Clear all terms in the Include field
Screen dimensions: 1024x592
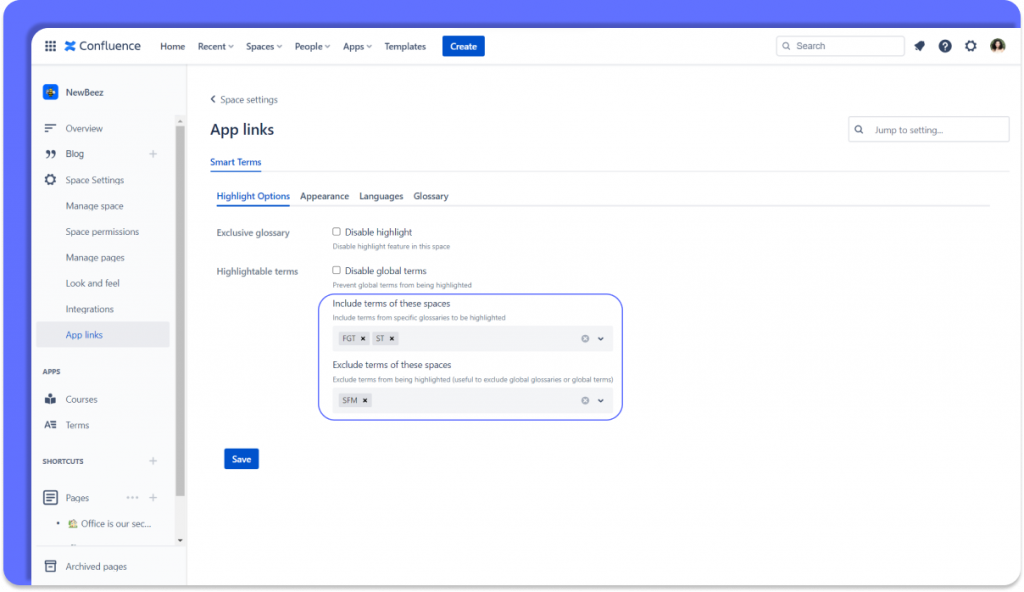(x=585, y=338)
